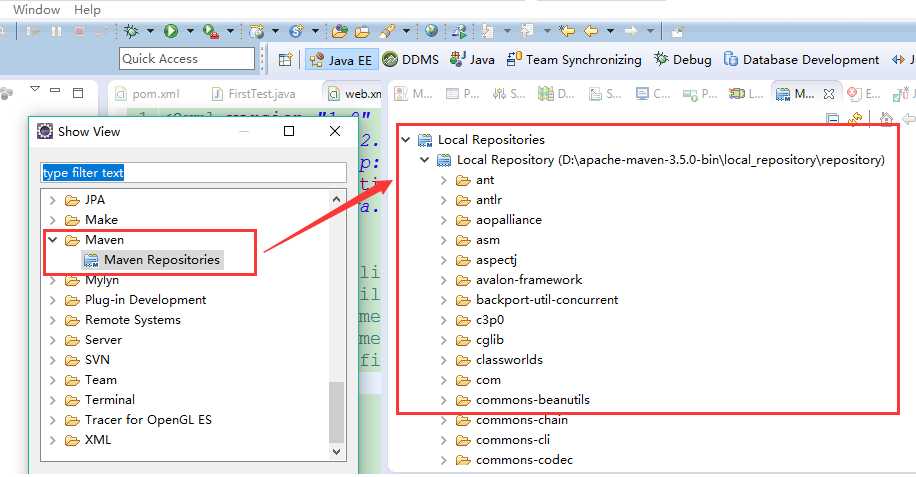Expand the ant folder
Viewport: 916px width, 477px height.
[x=444, y=180]
